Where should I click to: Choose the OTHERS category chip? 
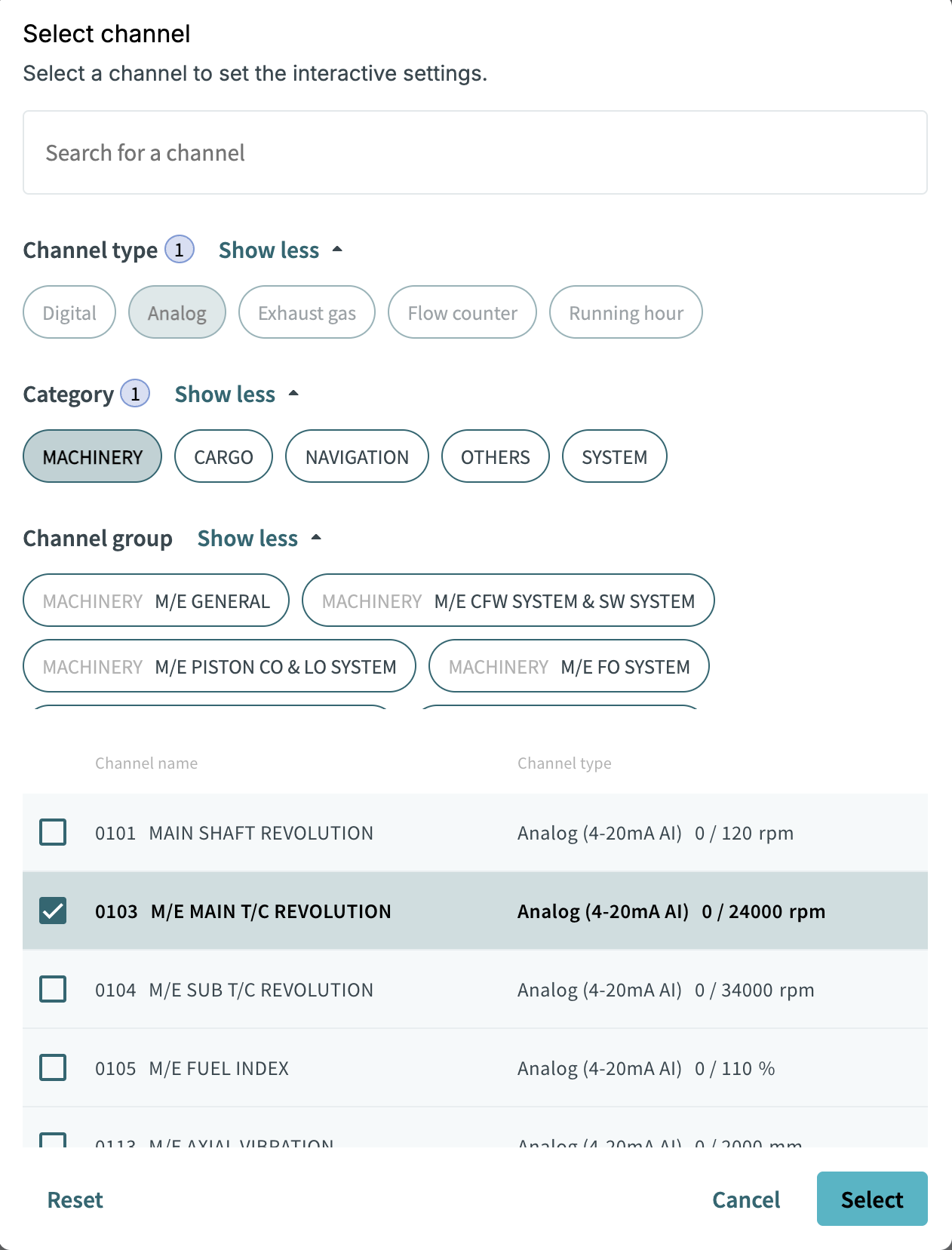pyautogui.click(x=496, y=456)
